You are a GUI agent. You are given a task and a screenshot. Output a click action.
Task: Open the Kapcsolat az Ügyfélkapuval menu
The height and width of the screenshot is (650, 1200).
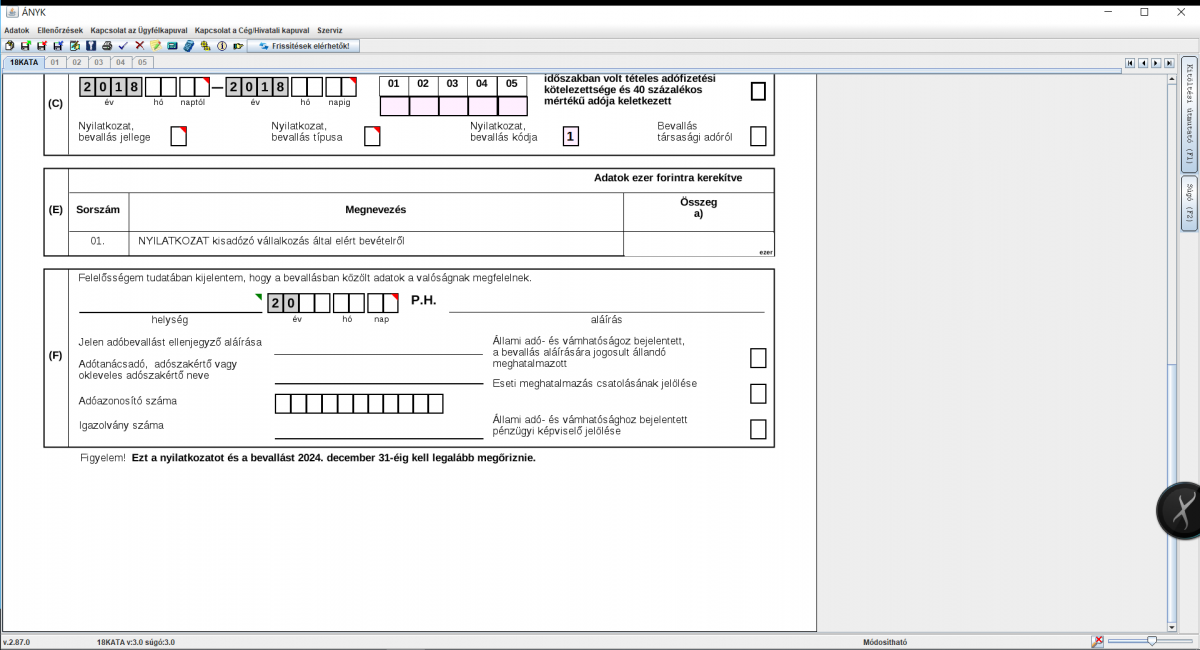click(x=139, y=30)
